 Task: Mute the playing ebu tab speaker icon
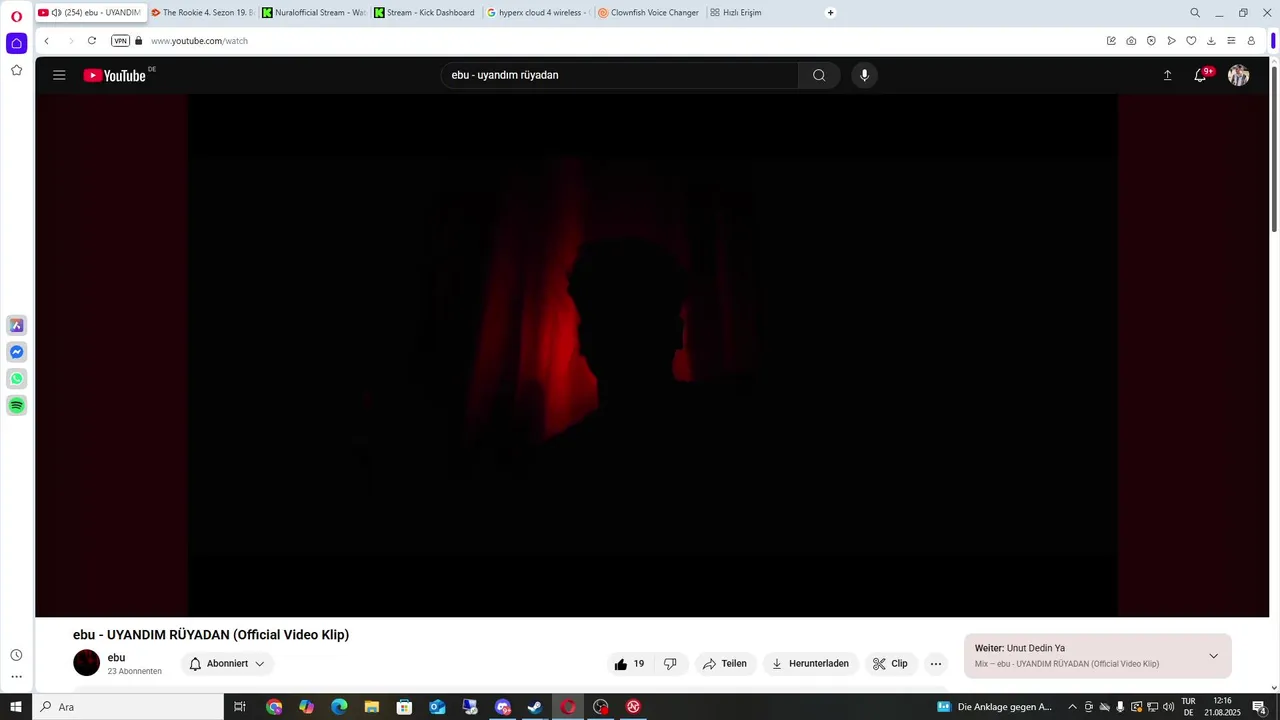click(x=56, y=13)
